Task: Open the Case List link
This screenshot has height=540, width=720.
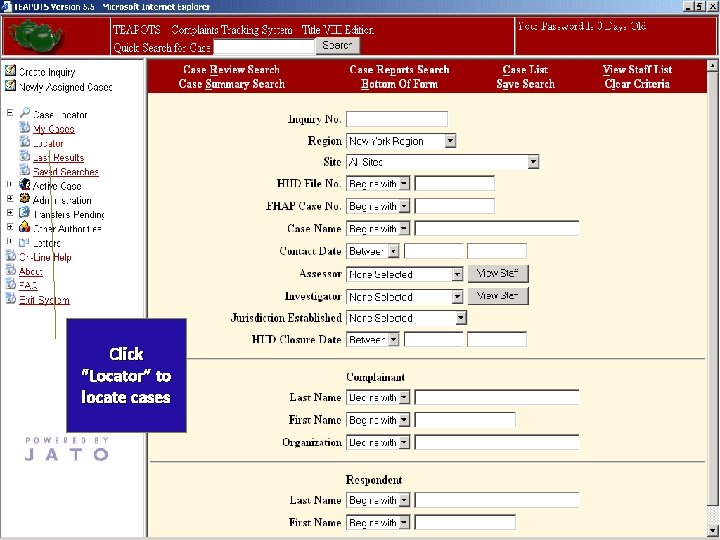Action: (525, 70)
